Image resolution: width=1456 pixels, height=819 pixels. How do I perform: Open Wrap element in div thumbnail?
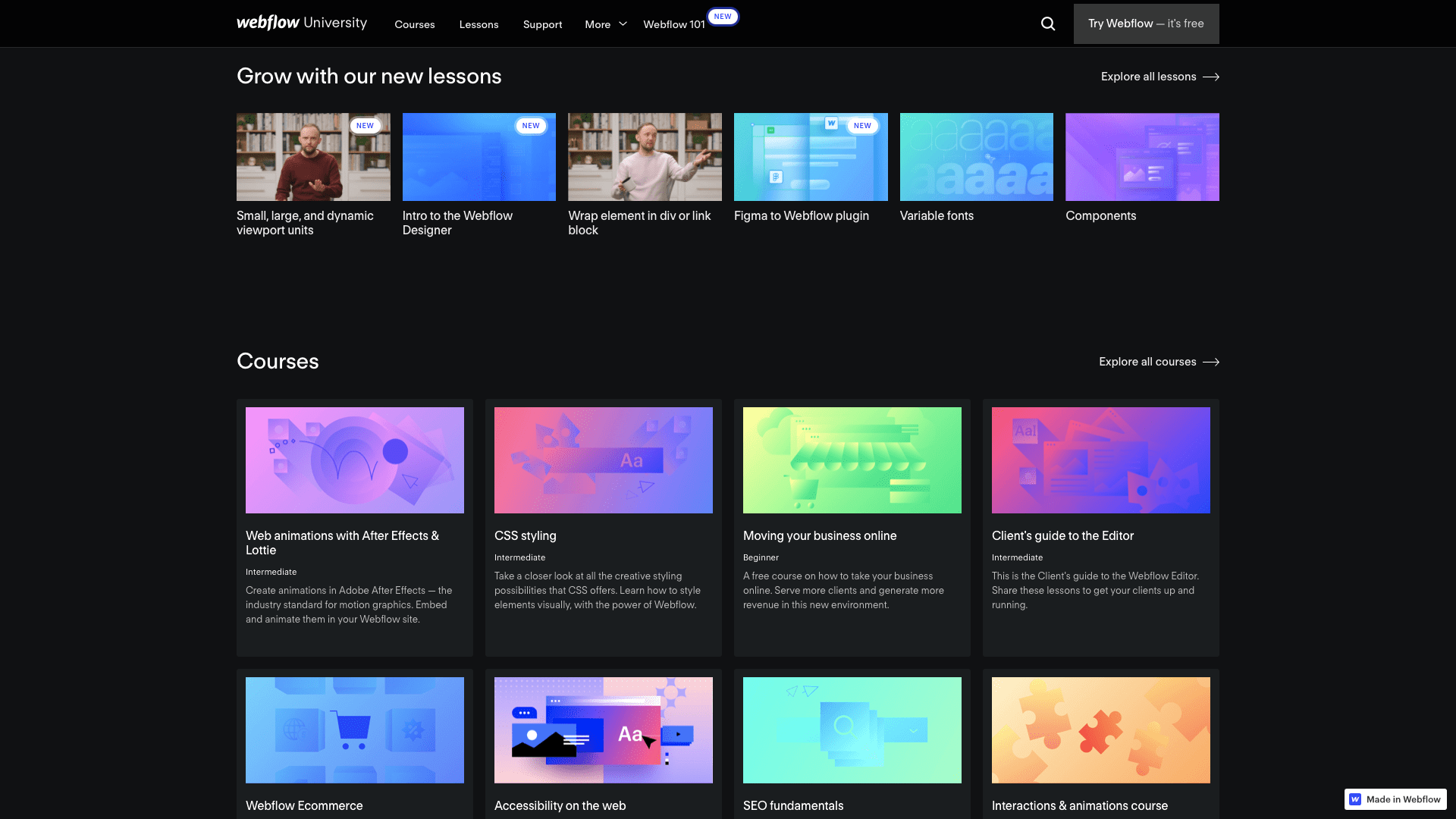tap(645, 157)
